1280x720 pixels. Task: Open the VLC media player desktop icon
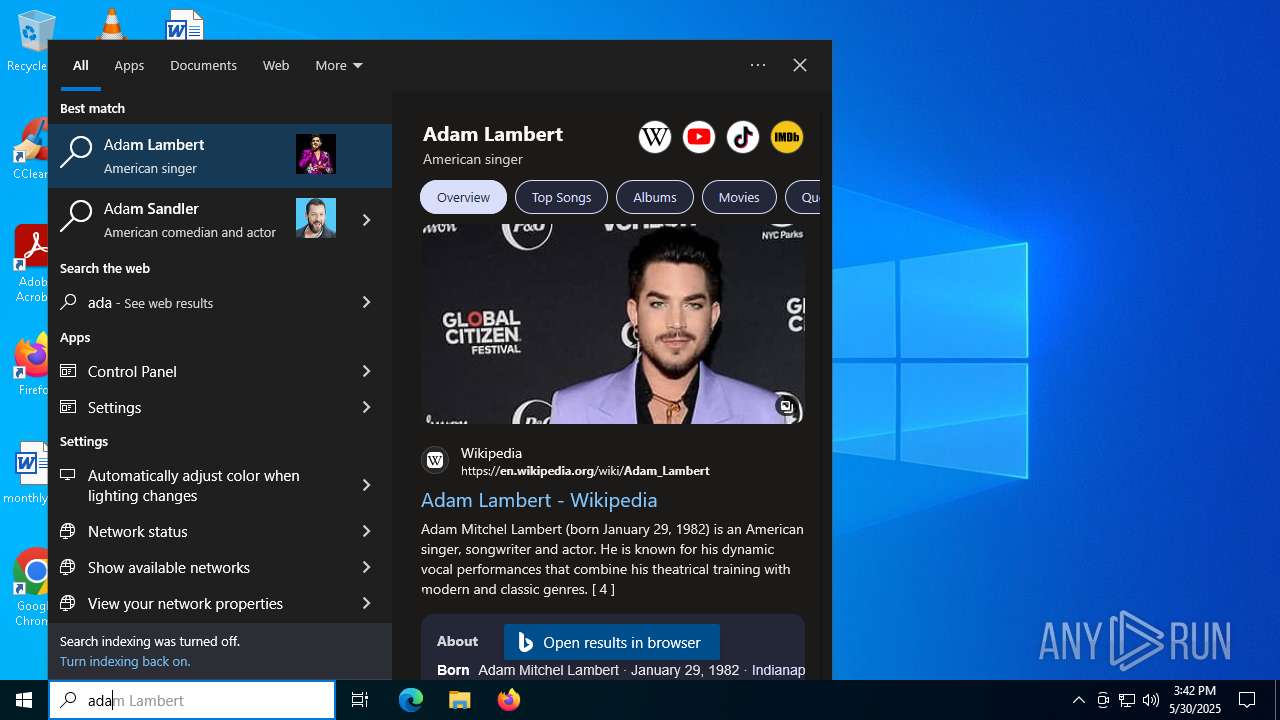(111, 25)
